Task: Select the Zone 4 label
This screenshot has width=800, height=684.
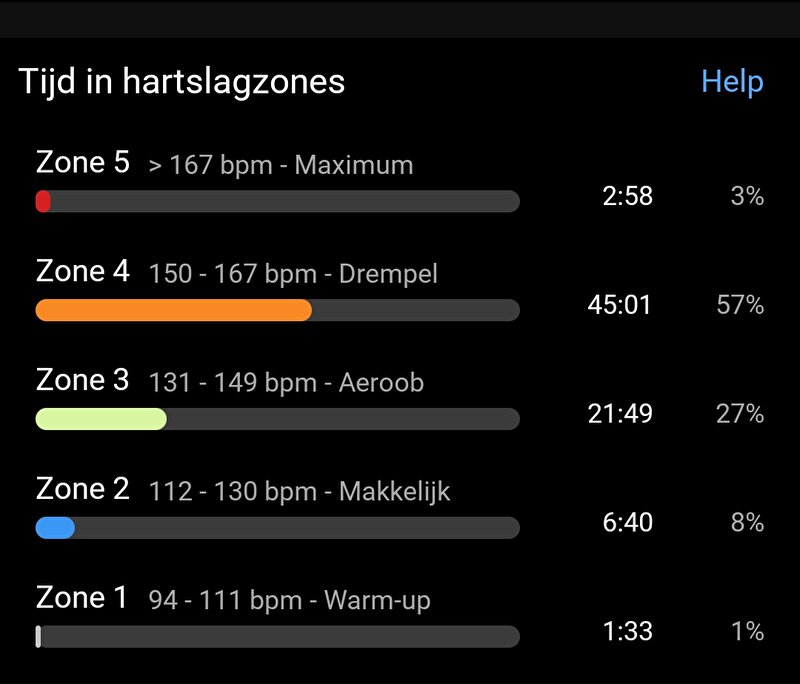Action: click(x=83, y=271)
